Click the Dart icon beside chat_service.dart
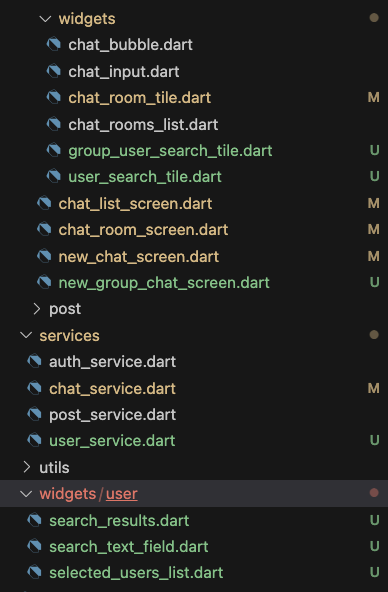 (34, 388)
